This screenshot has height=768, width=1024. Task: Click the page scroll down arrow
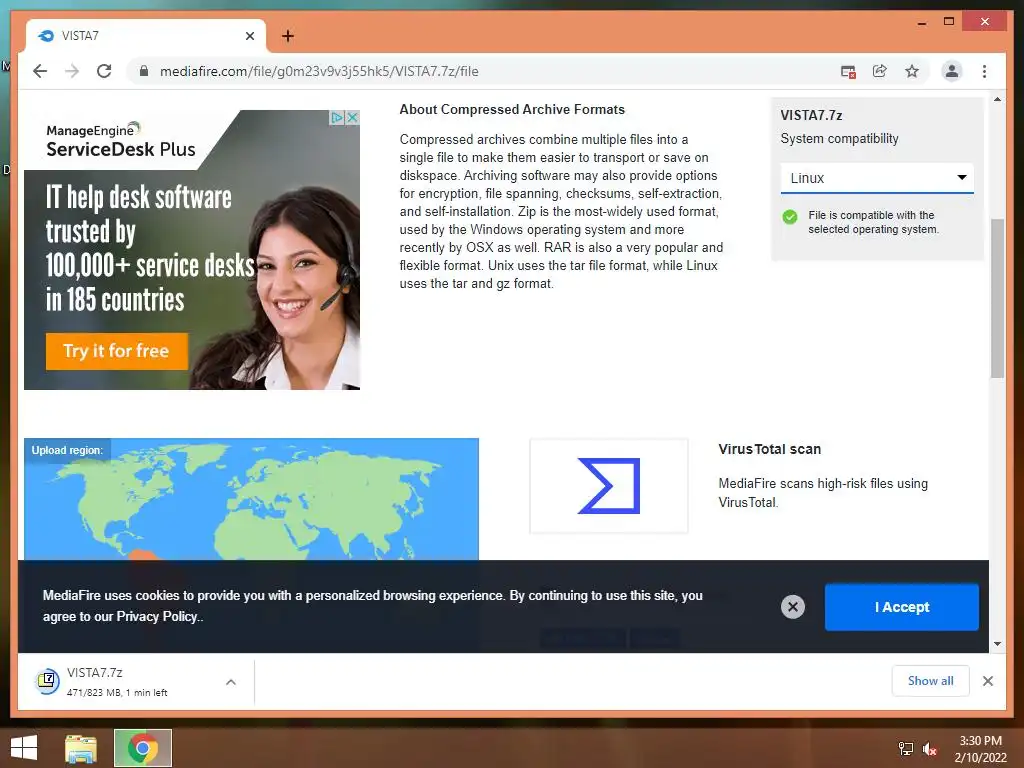coord(997,644)
